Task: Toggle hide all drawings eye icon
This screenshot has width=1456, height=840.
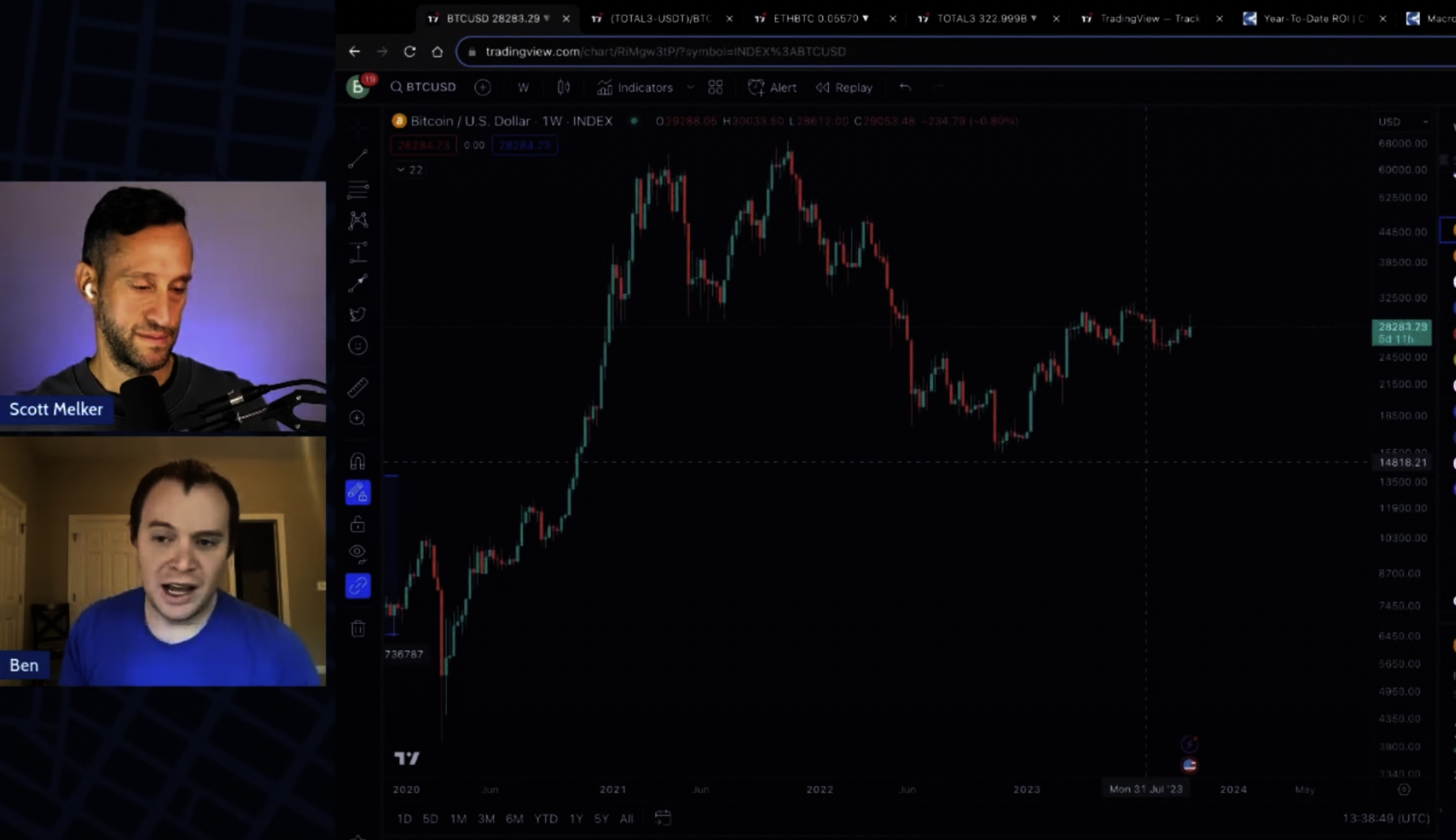Action: click(x=358, y=554)
